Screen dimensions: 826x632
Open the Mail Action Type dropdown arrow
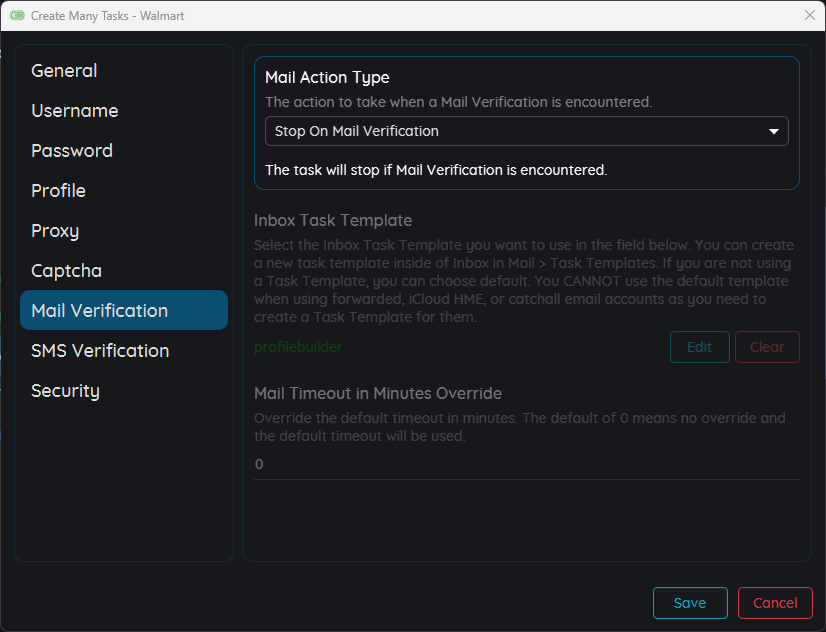[x=773, y=131]
